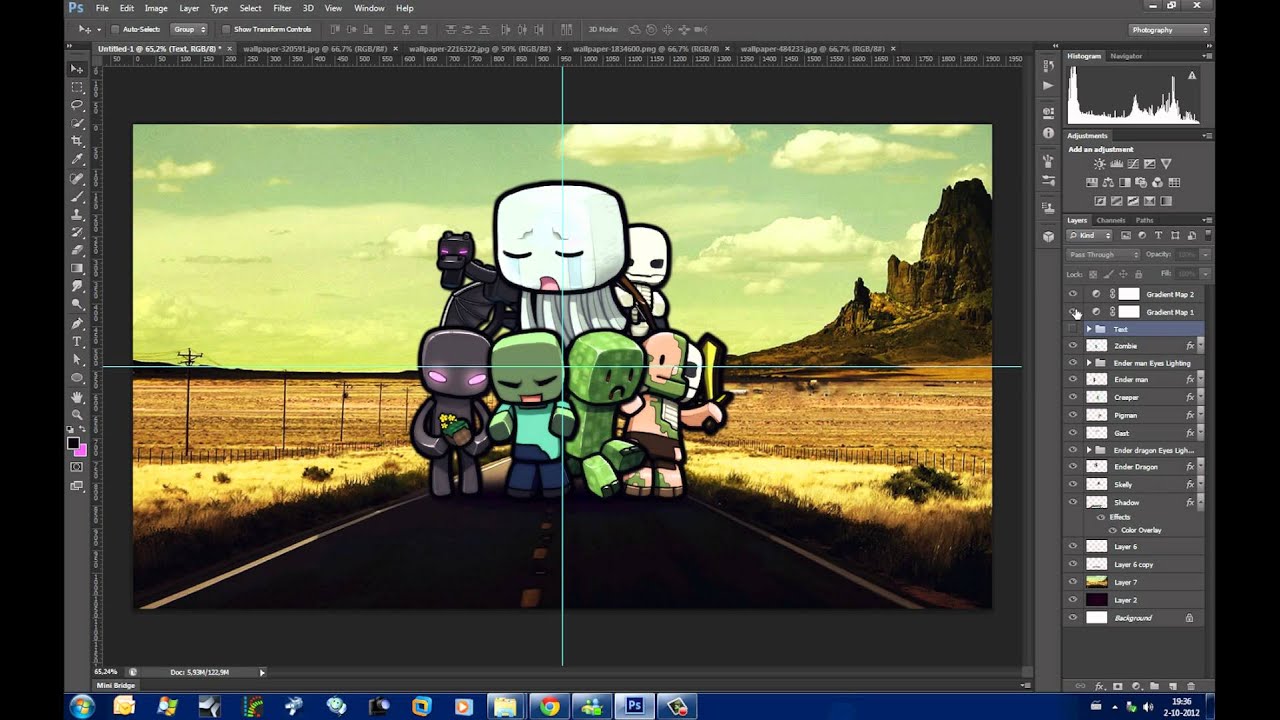
Task: Open the Select menu
Action: click(250, 8)
